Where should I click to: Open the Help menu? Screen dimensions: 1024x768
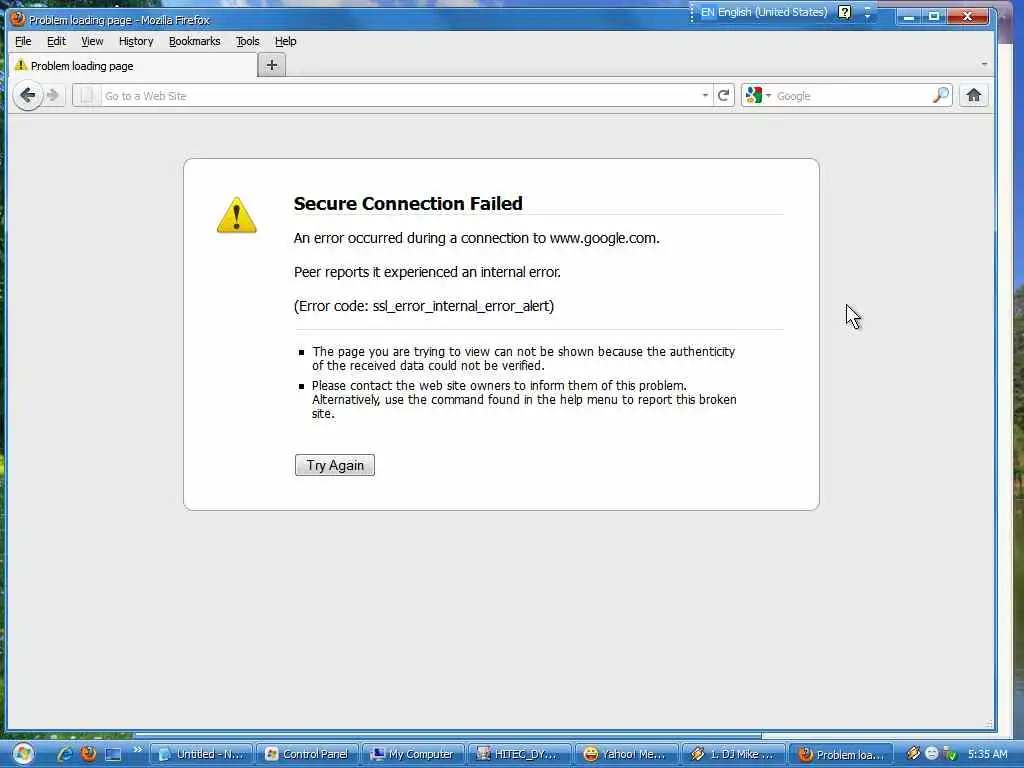(x=285, y=41)
